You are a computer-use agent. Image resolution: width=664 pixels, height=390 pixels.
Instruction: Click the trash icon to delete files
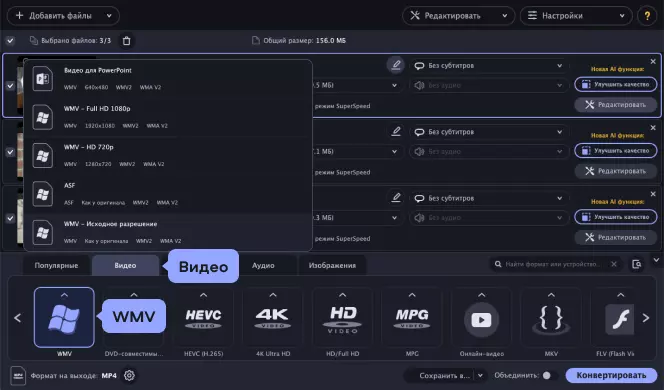[127, 41]
